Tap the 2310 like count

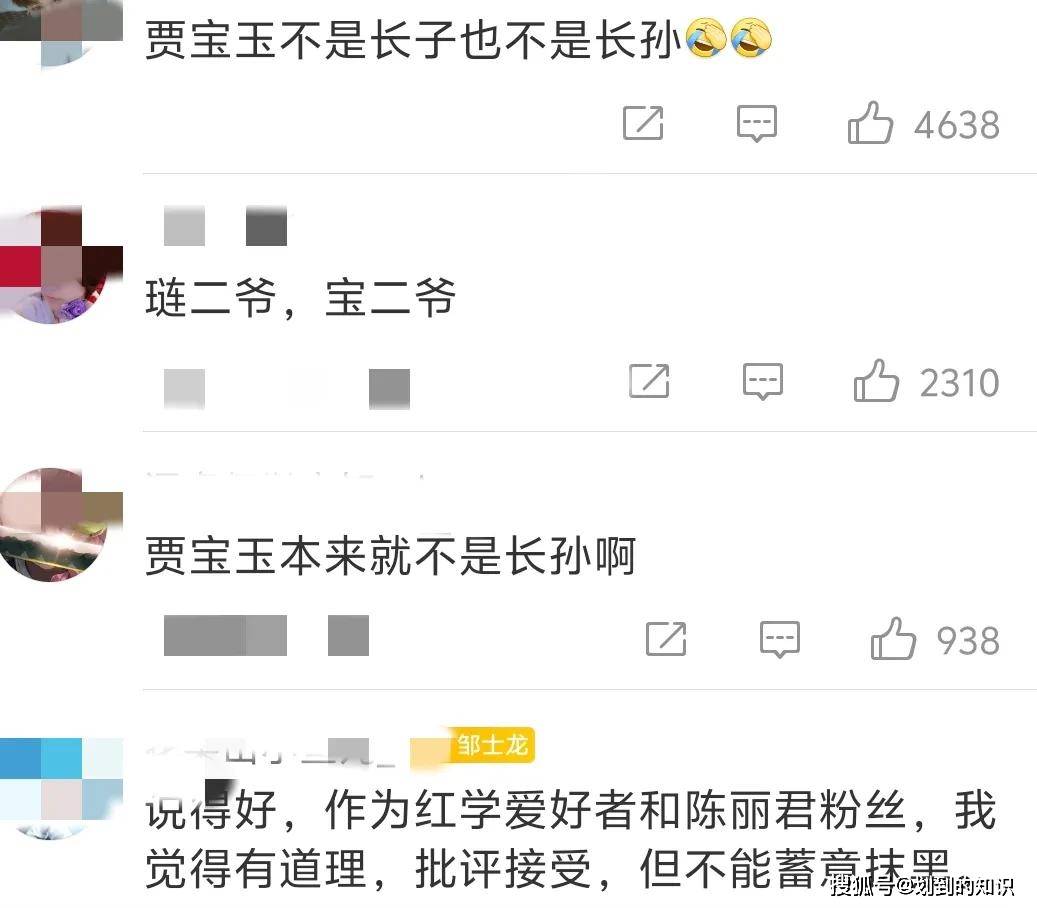tap(960, 382)
